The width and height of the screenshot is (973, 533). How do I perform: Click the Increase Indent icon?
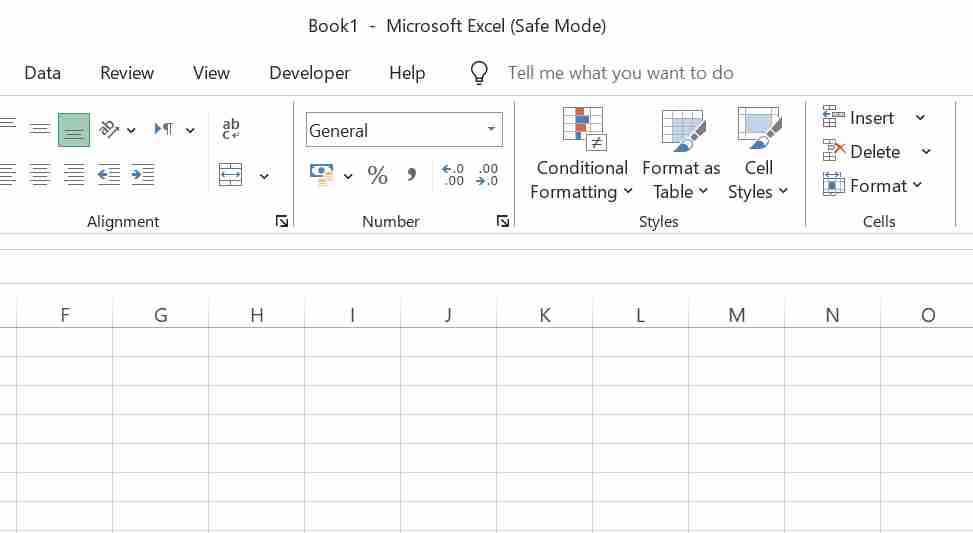click(143, 174)
